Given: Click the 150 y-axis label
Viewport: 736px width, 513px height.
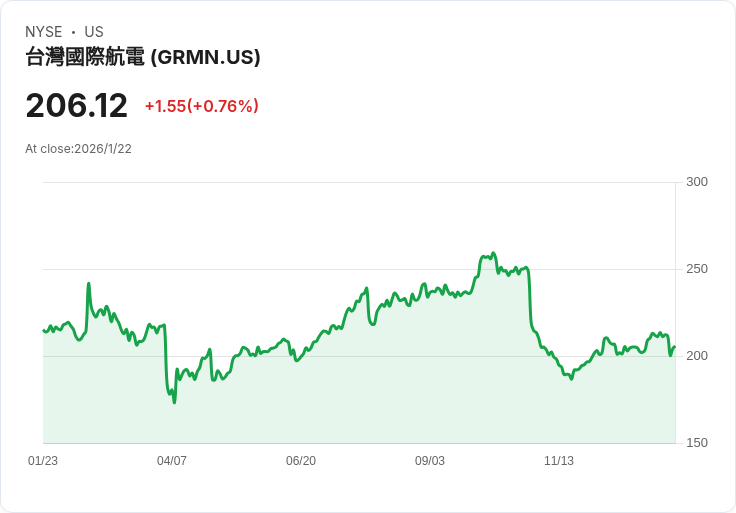Looking at the screenshot, I should click(696, 443).
